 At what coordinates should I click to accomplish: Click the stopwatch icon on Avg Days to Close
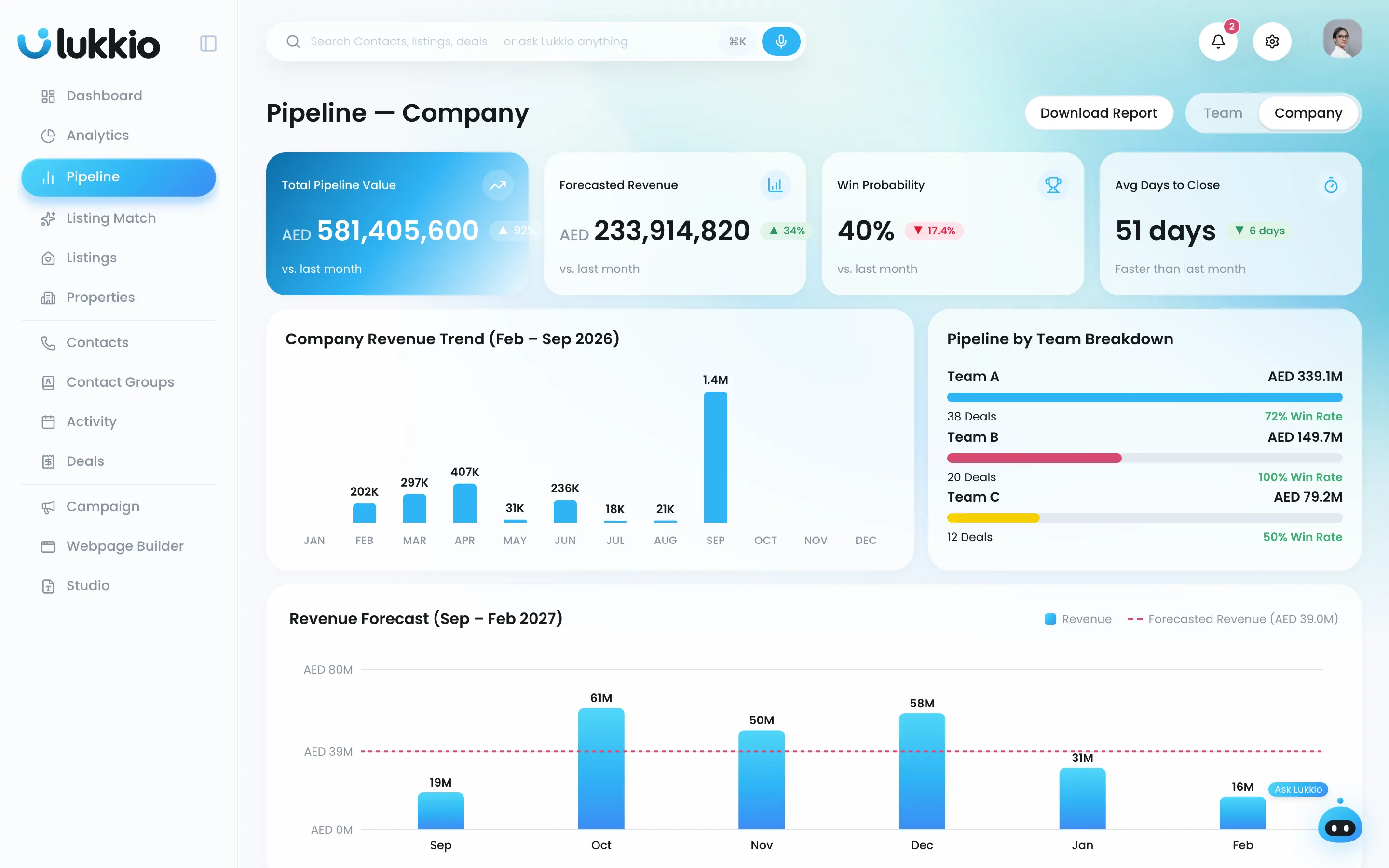[1331, 185]
